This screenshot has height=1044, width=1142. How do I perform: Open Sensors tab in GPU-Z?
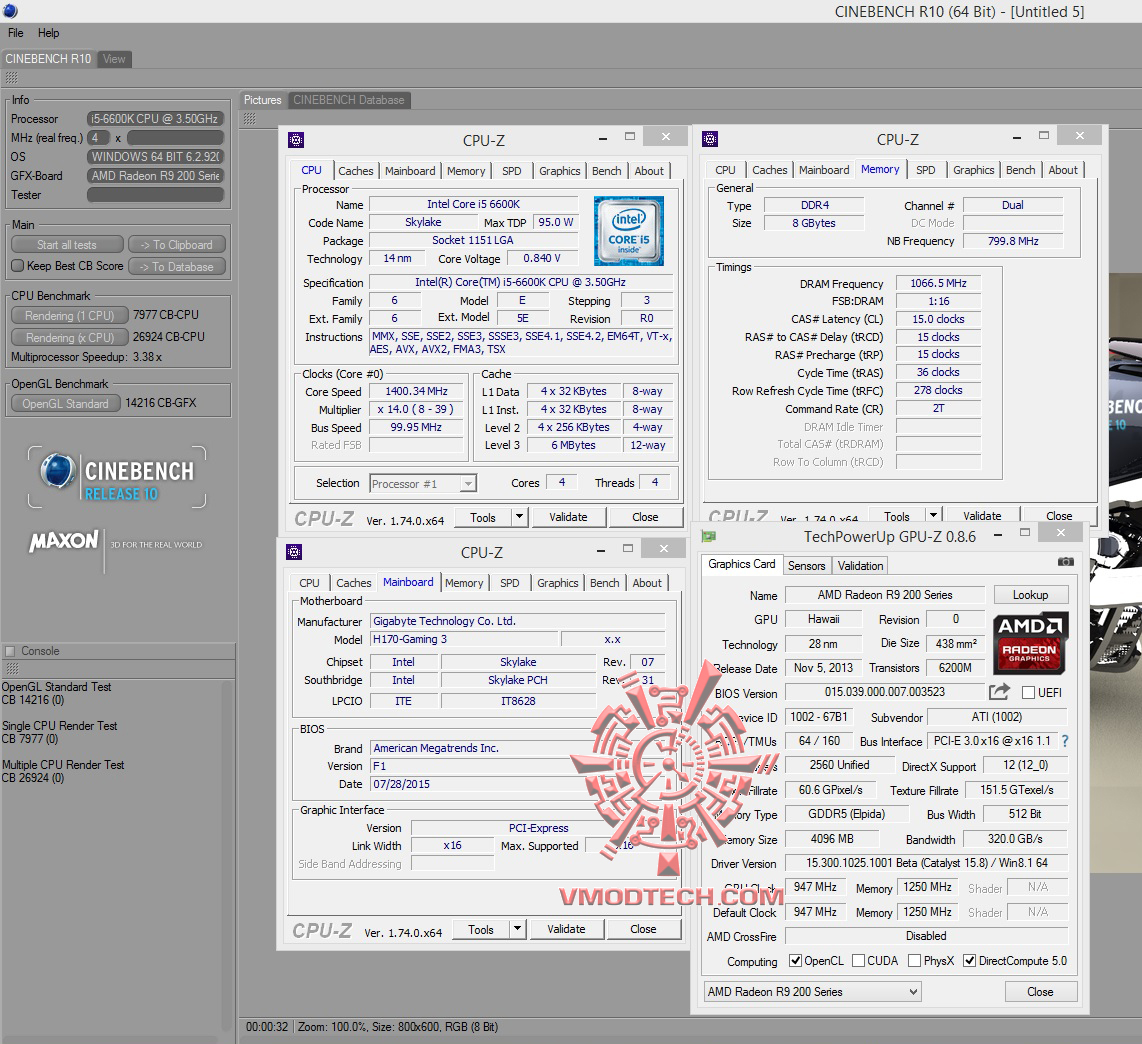(806, 565)
